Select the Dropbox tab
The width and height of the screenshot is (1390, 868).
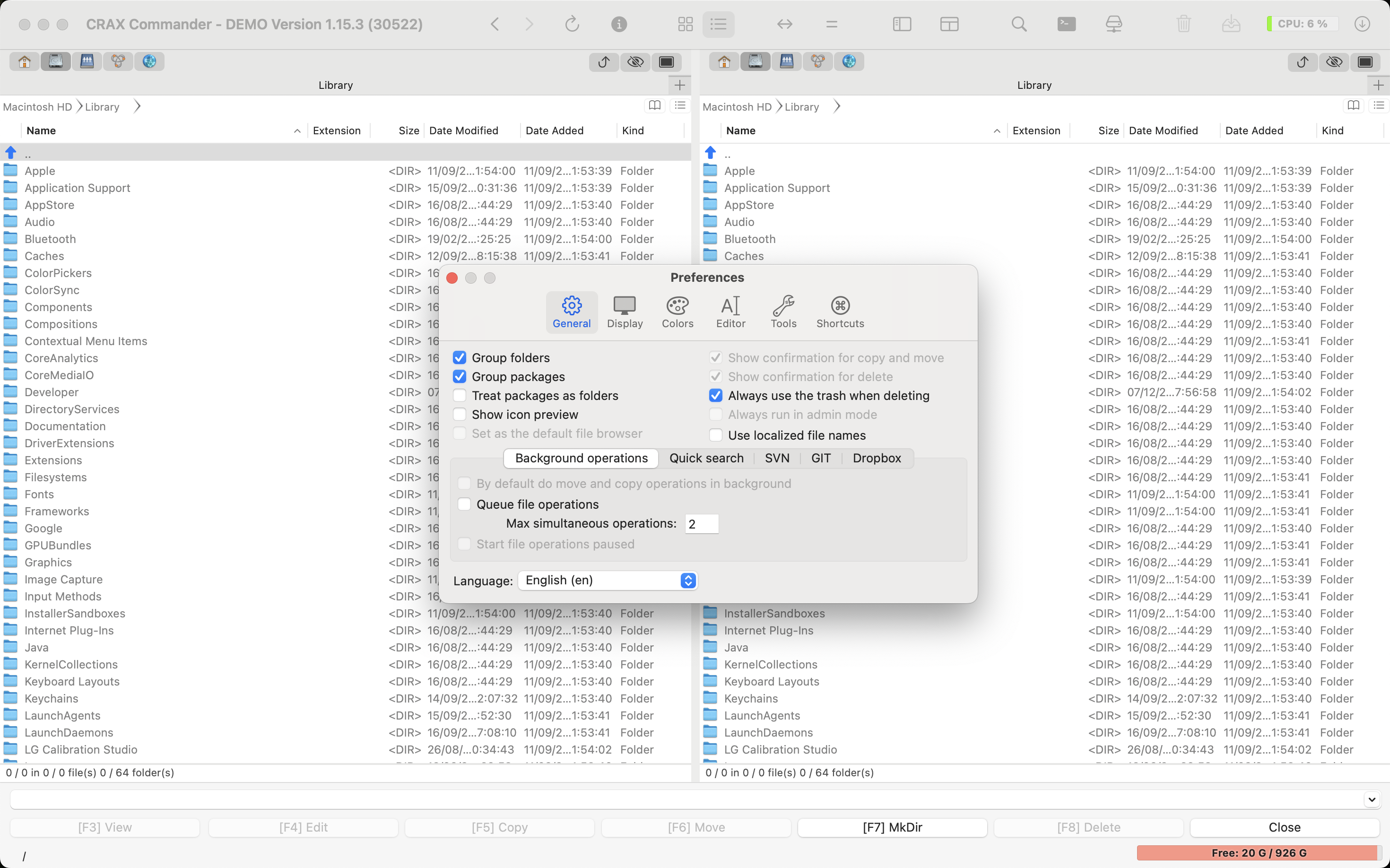pos(876,458)
